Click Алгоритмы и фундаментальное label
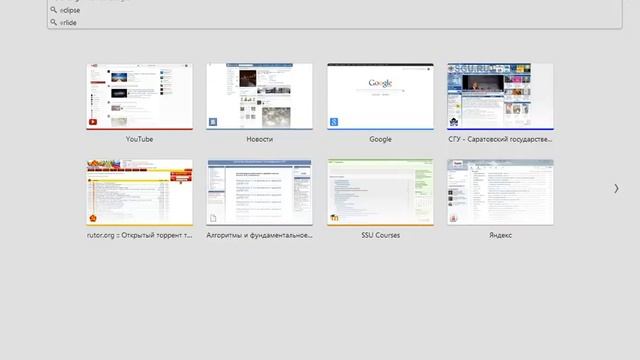The width and height of the screenshot is (640, 360). [260, 236]
